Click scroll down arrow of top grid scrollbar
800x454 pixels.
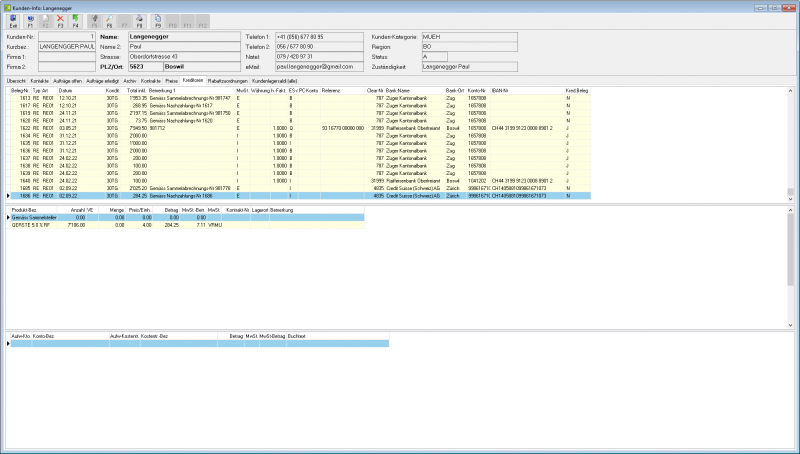pyautogui.click(x=790, y=199)
